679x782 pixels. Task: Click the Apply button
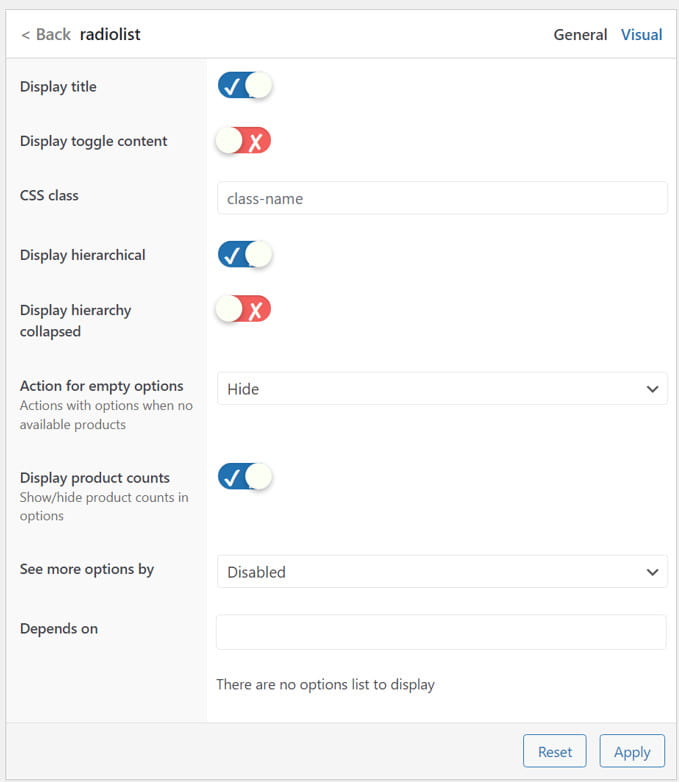coord(632,751)
